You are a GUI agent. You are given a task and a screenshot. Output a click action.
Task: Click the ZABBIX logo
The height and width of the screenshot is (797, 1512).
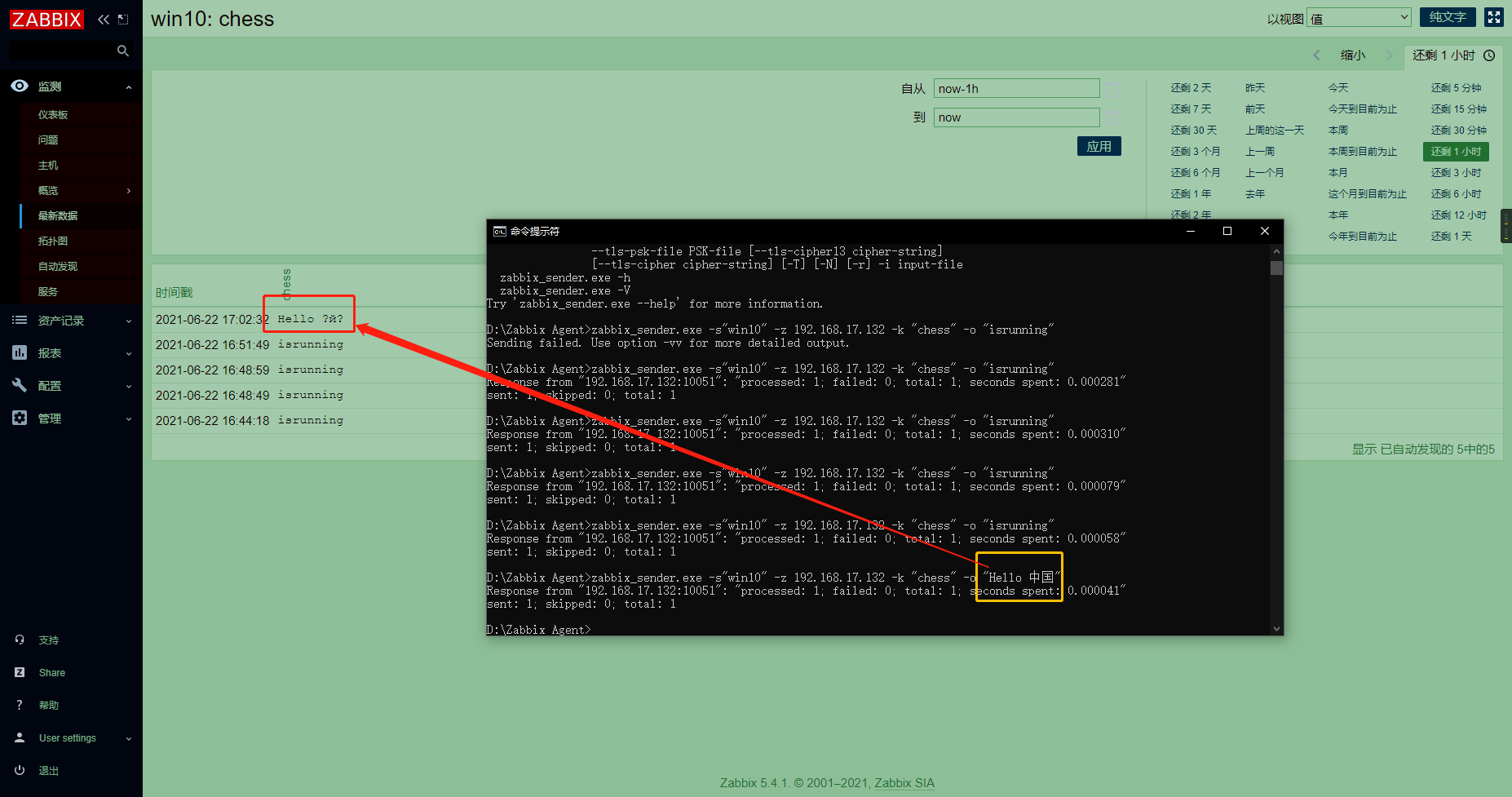tap(46, 19)
